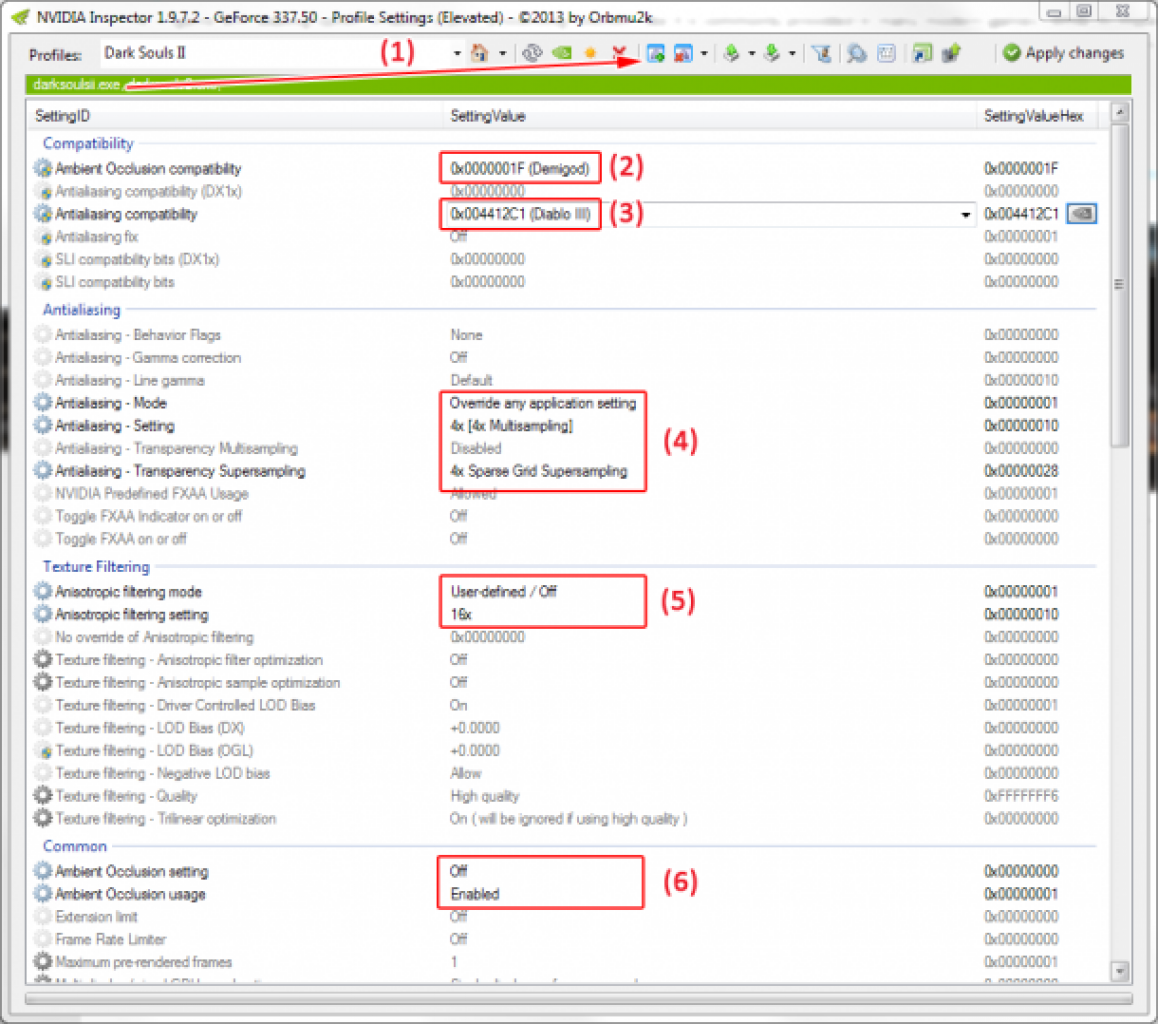Collapse the Compatibility group header
This screenshot has width=1158, height=1024.
point(88,143)
